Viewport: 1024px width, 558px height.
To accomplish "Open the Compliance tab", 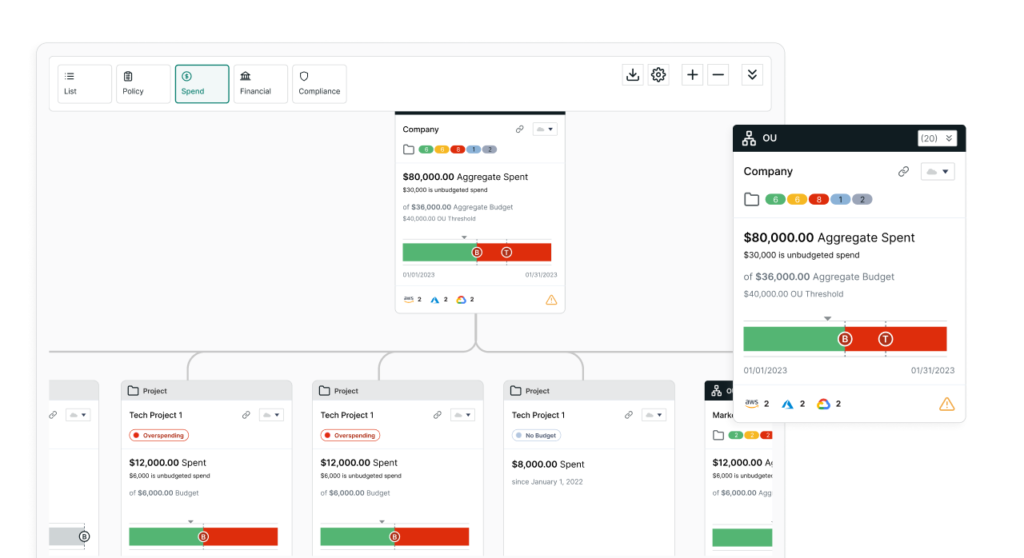I will tap(319, 84).
